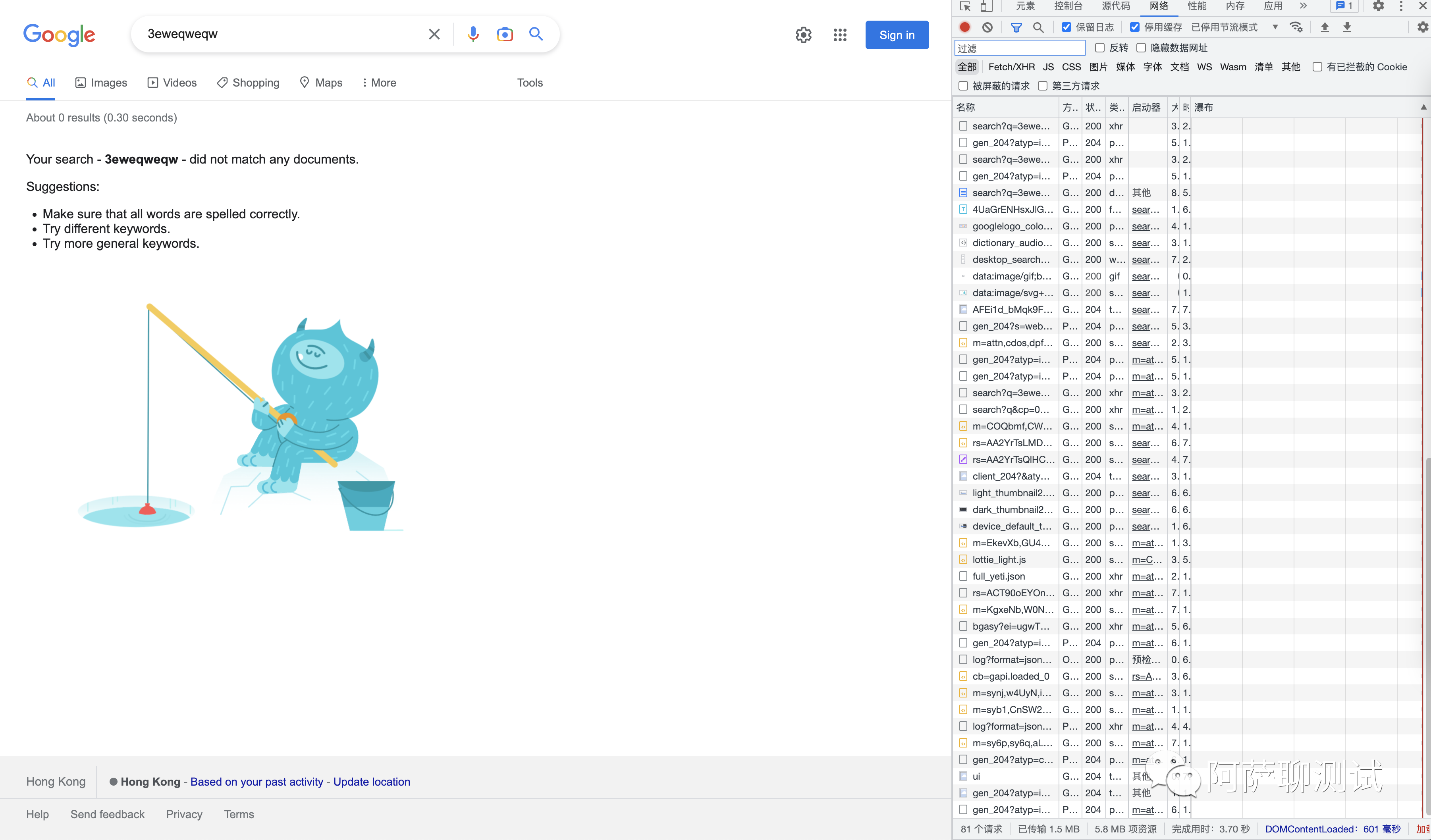
Task: Click the export HAR download arrow
Action: pyautogui.click(x=1347, y=27)
